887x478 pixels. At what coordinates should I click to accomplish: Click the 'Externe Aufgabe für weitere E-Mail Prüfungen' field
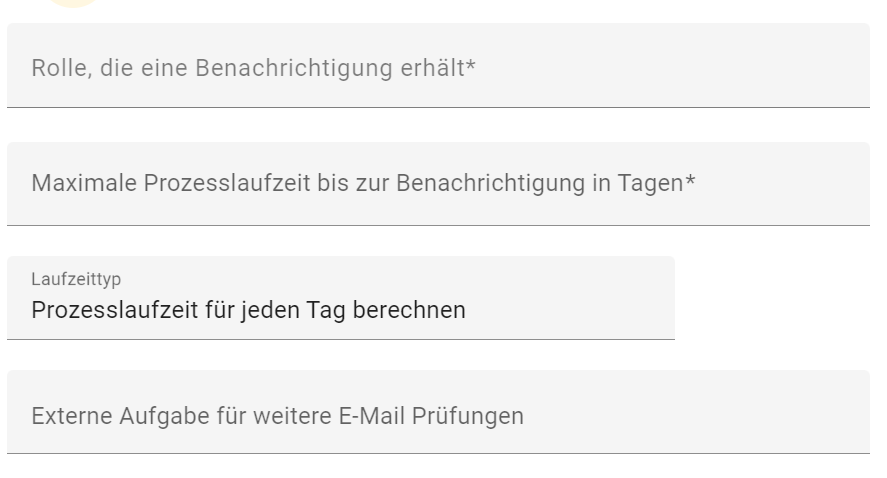click(x=438, y=414)
